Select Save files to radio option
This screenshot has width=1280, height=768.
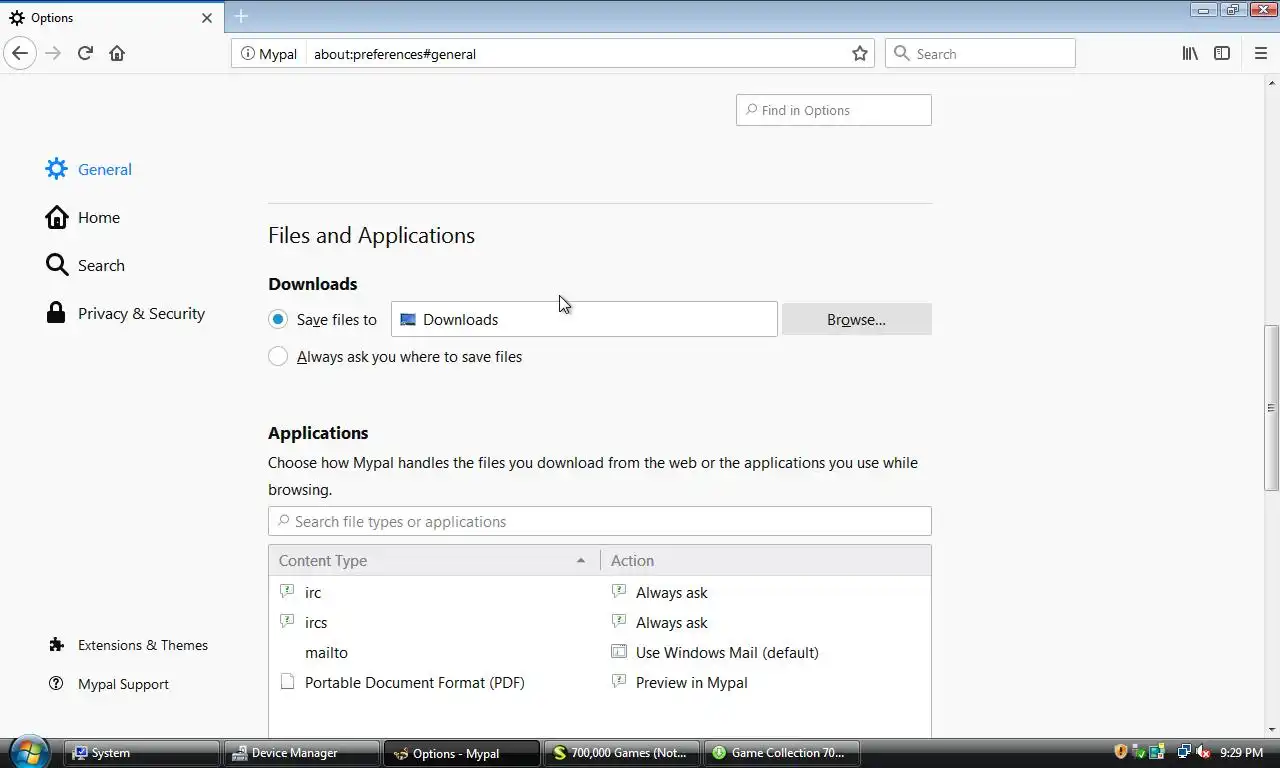[278, 319]
